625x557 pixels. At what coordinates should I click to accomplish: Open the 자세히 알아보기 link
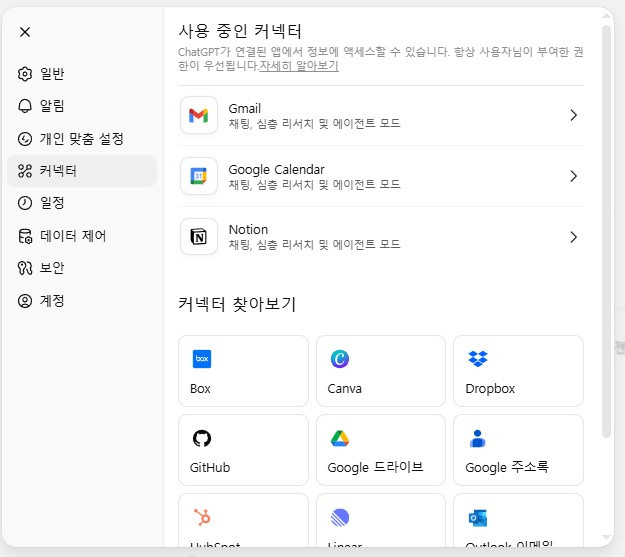coord(299,65)
